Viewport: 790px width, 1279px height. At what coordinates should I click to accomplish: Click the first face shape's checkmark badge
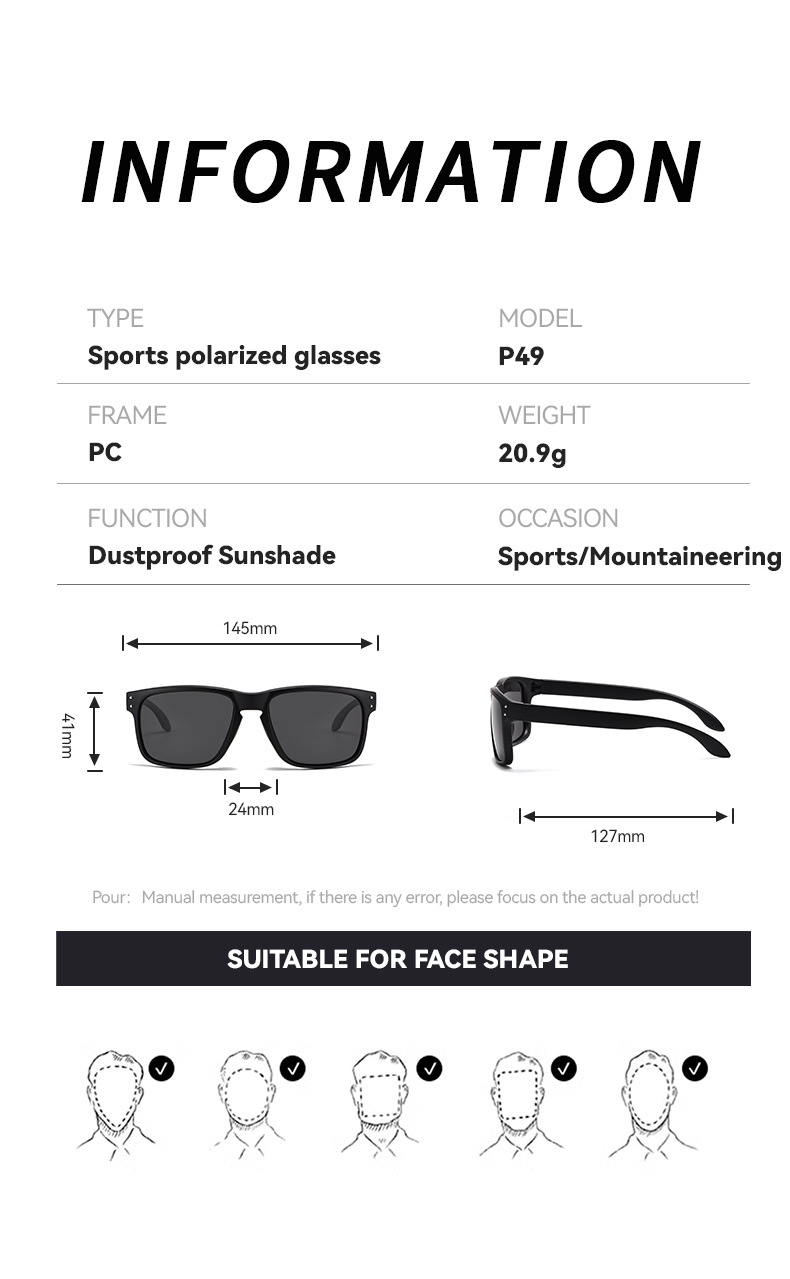pos(161,1068)
